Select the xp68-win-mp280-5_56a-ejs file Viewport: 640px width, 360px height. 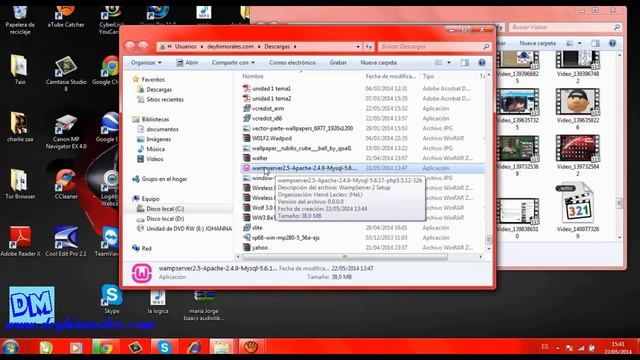tap(286, 238)
